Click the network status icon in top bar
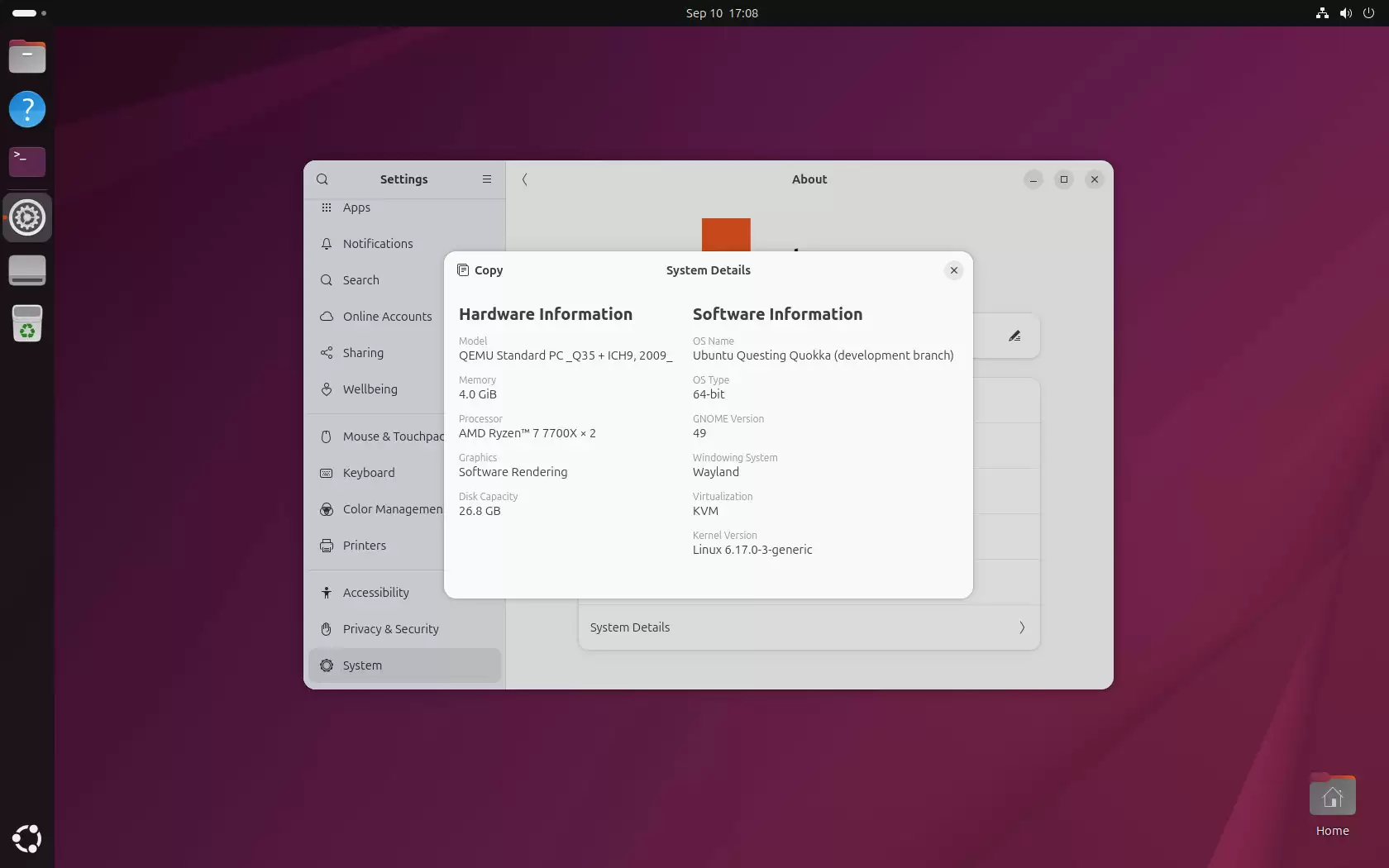The image size is (1389, 868). click(x=1320, y=13)
